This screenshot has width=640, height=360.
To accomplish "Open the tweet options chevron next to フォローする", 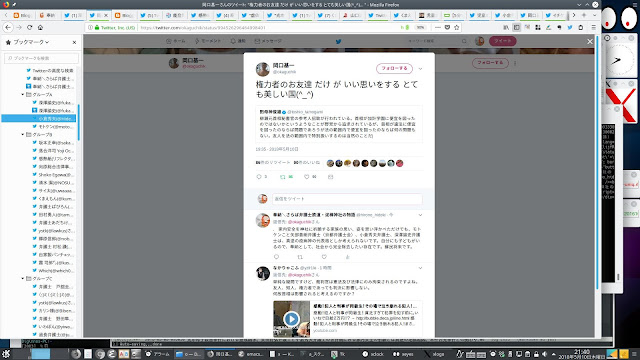I will coord(420,69).
